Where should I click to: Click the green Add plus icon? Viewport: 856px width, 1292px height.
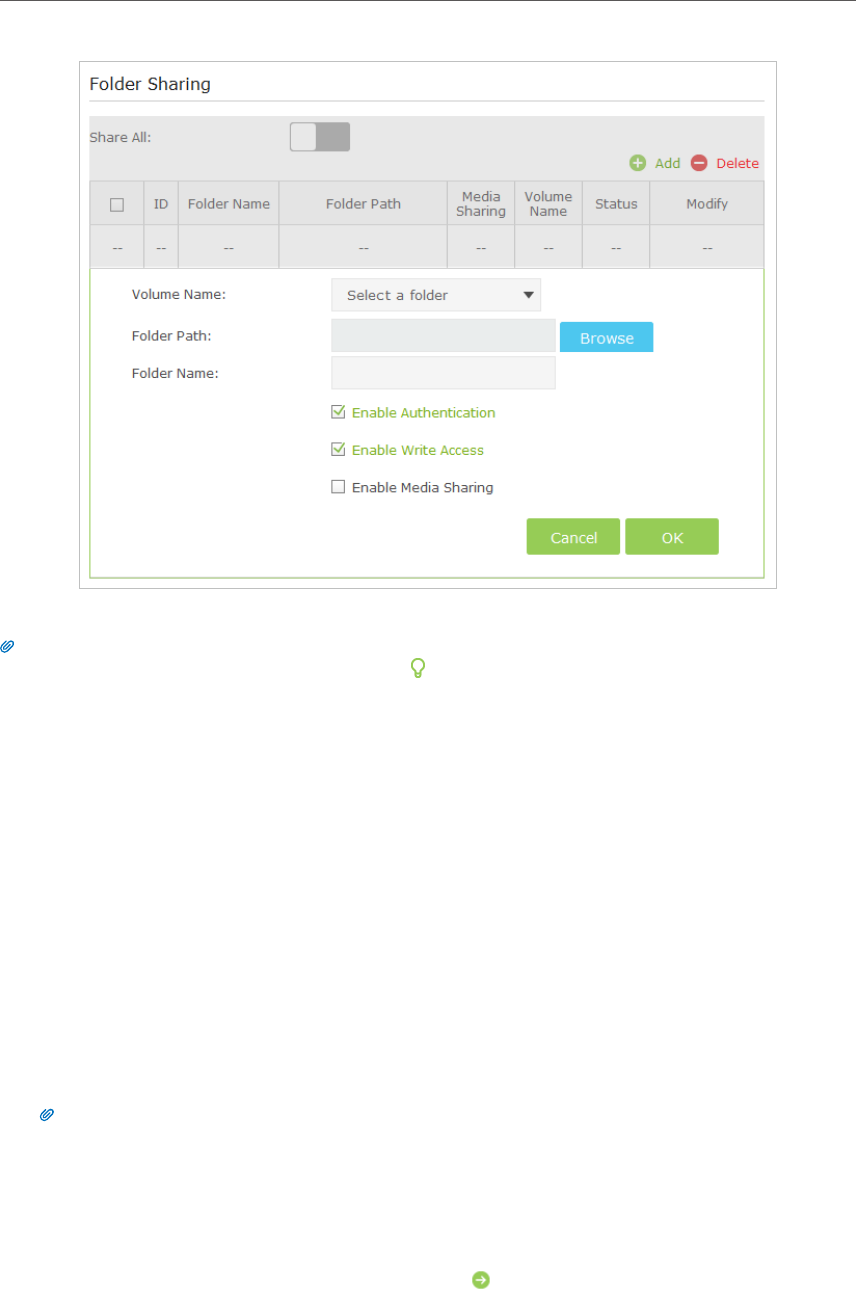[x=637, y=163]
